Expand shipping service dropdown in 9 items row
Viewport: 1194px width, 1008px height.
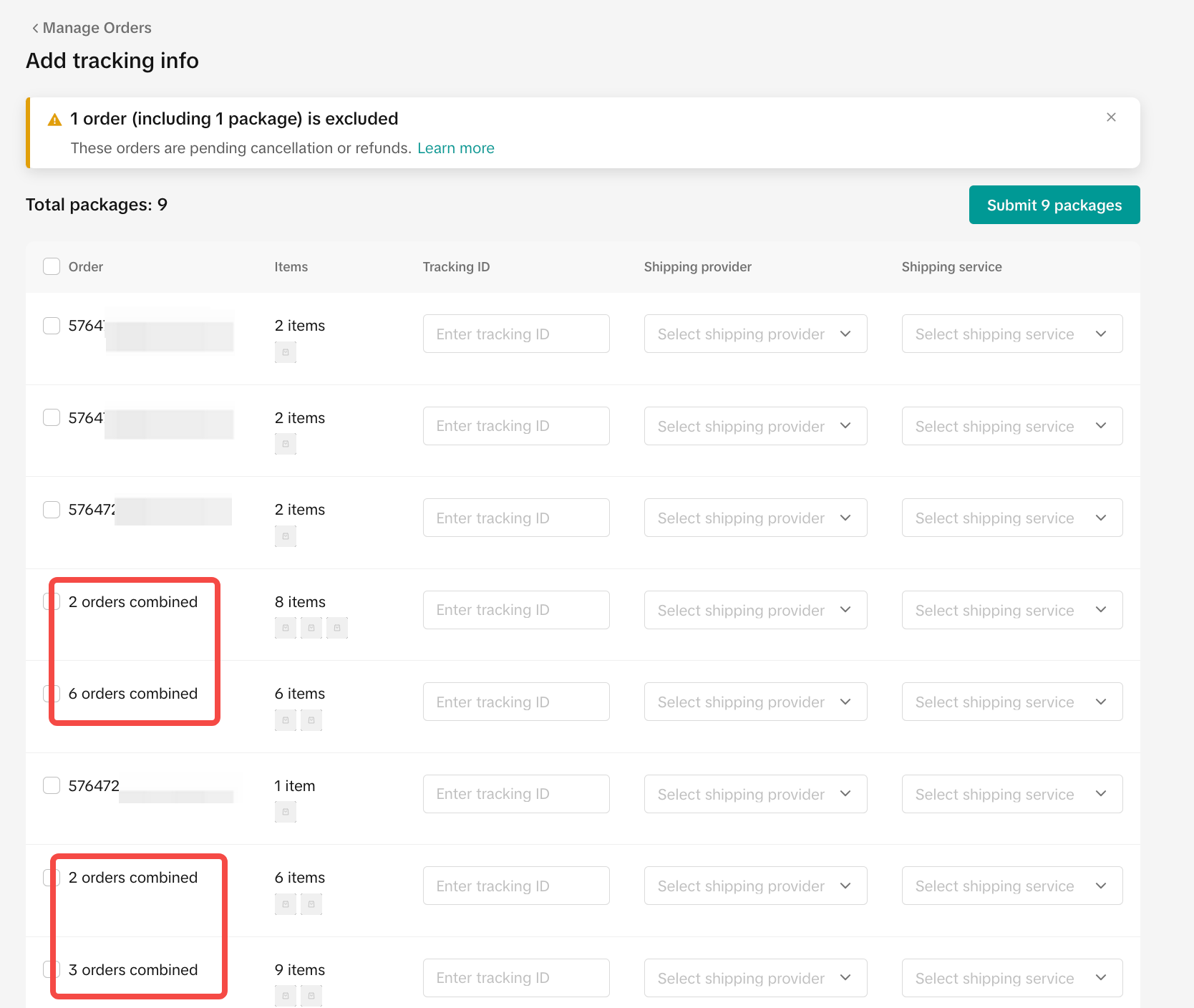1011,978
